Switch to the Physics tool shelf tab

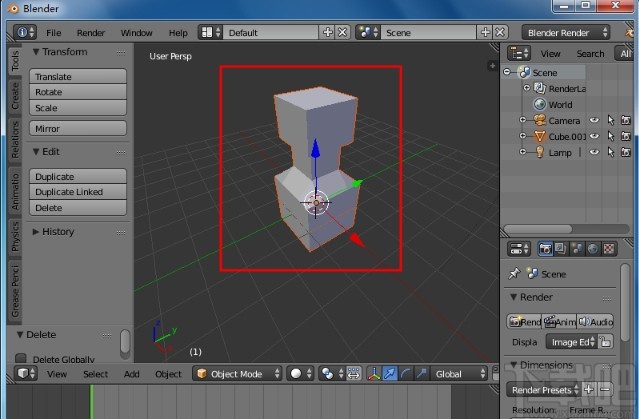(x=15, y=236)
